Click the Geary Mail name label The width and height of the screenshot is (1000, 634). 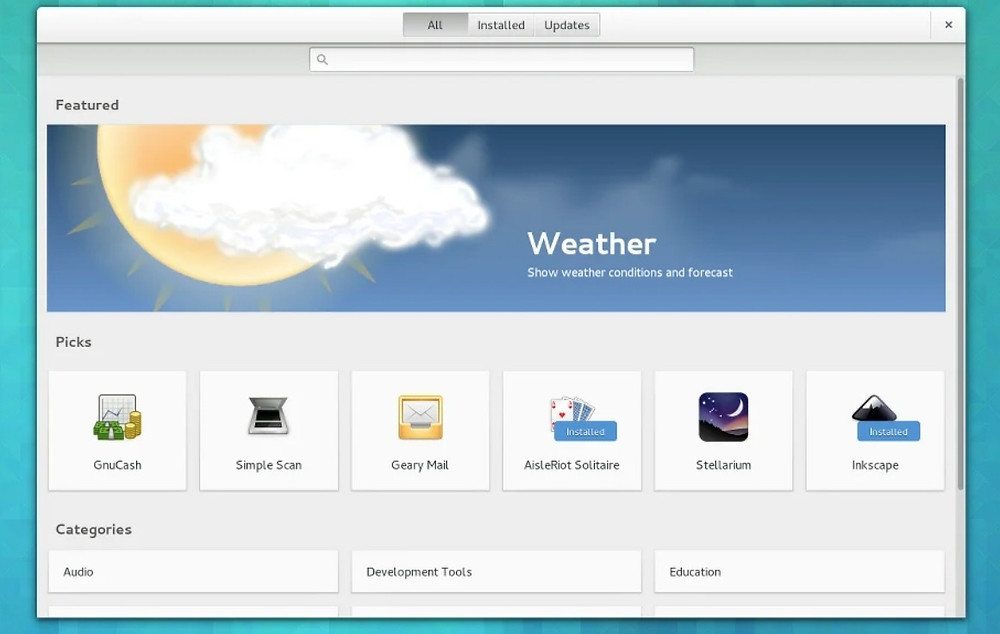(420, 465)
